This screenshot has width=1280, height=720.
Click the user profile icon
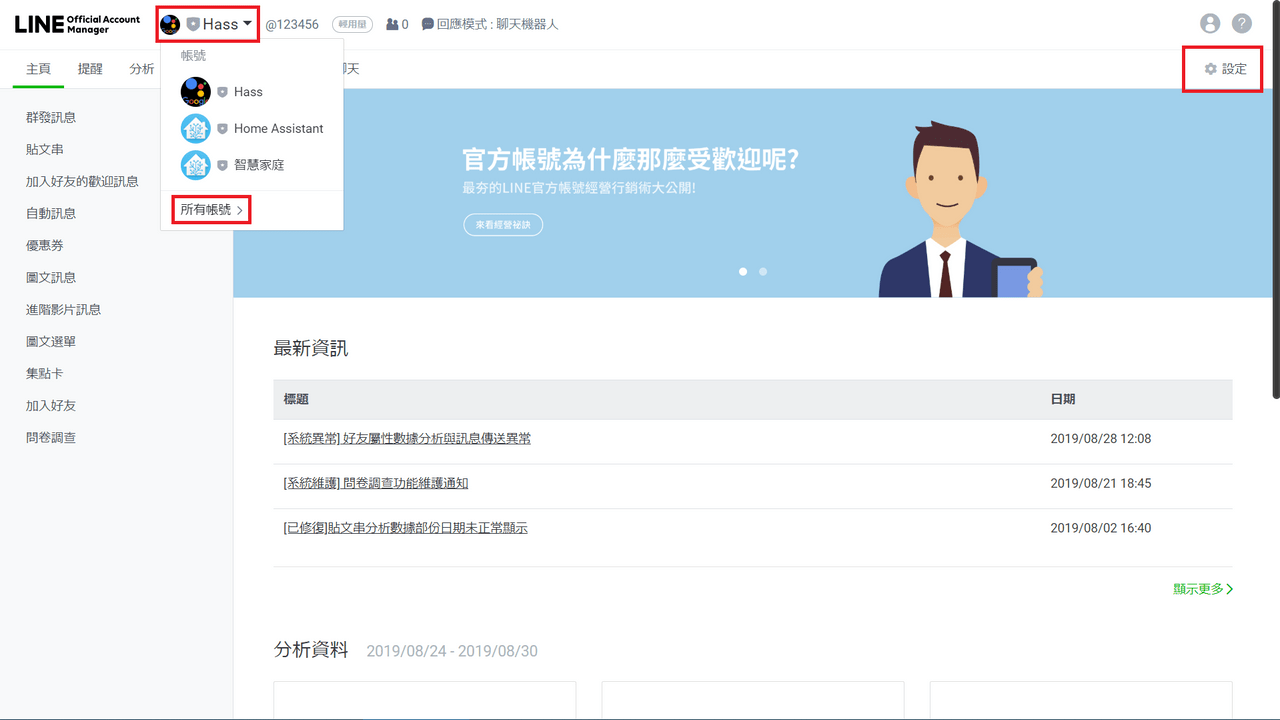[x=1210, y=24]
